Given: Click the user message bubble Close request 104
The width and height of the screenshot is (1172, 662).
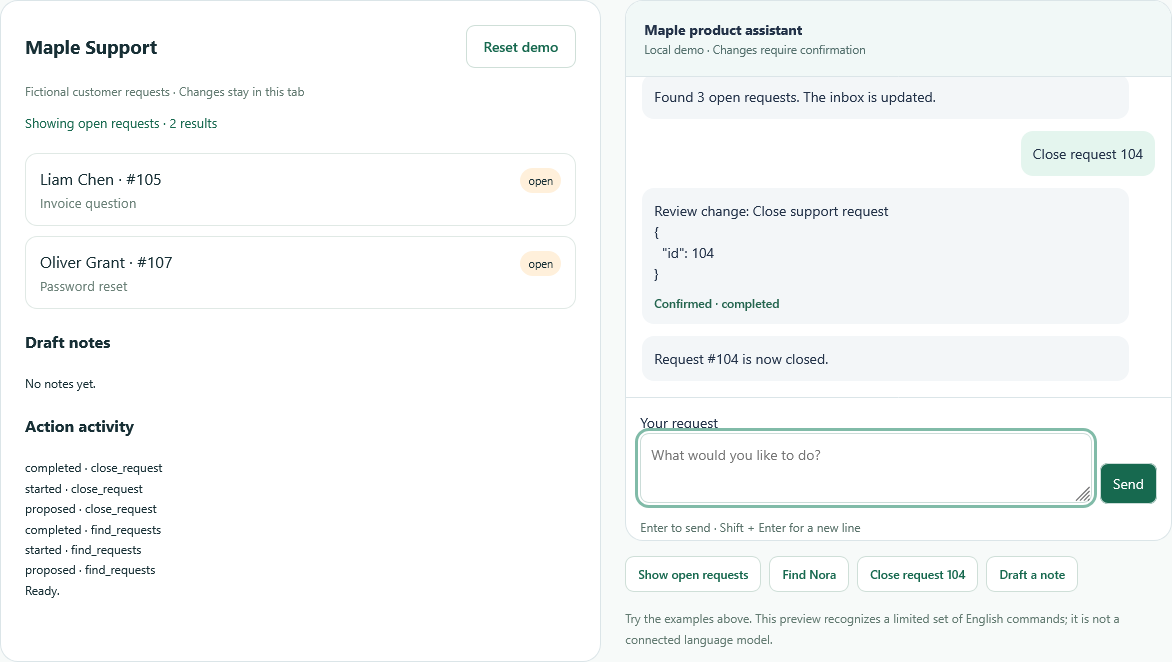Looking at the screenshot, I should [x=1088, y=154].
